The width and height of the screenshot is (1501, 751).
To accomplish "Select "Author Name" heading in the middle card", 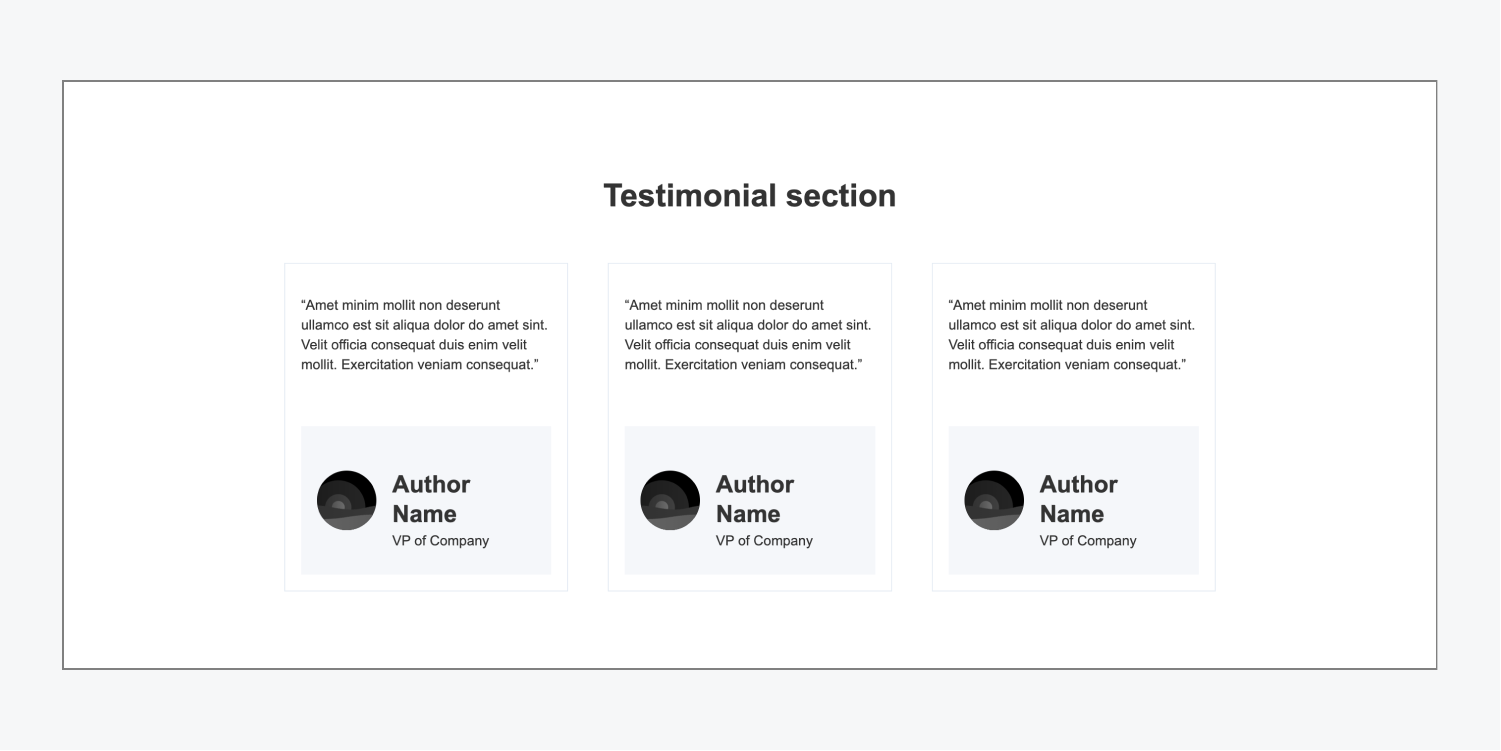I will (x=755, y=499).
